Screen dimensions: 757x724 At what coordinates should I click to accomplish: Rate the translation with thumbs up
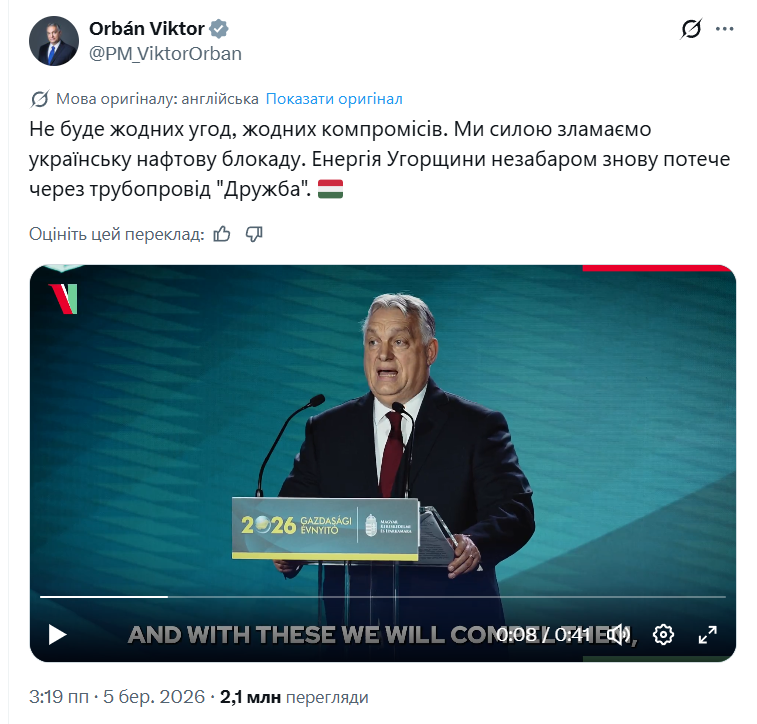point(222,234)
